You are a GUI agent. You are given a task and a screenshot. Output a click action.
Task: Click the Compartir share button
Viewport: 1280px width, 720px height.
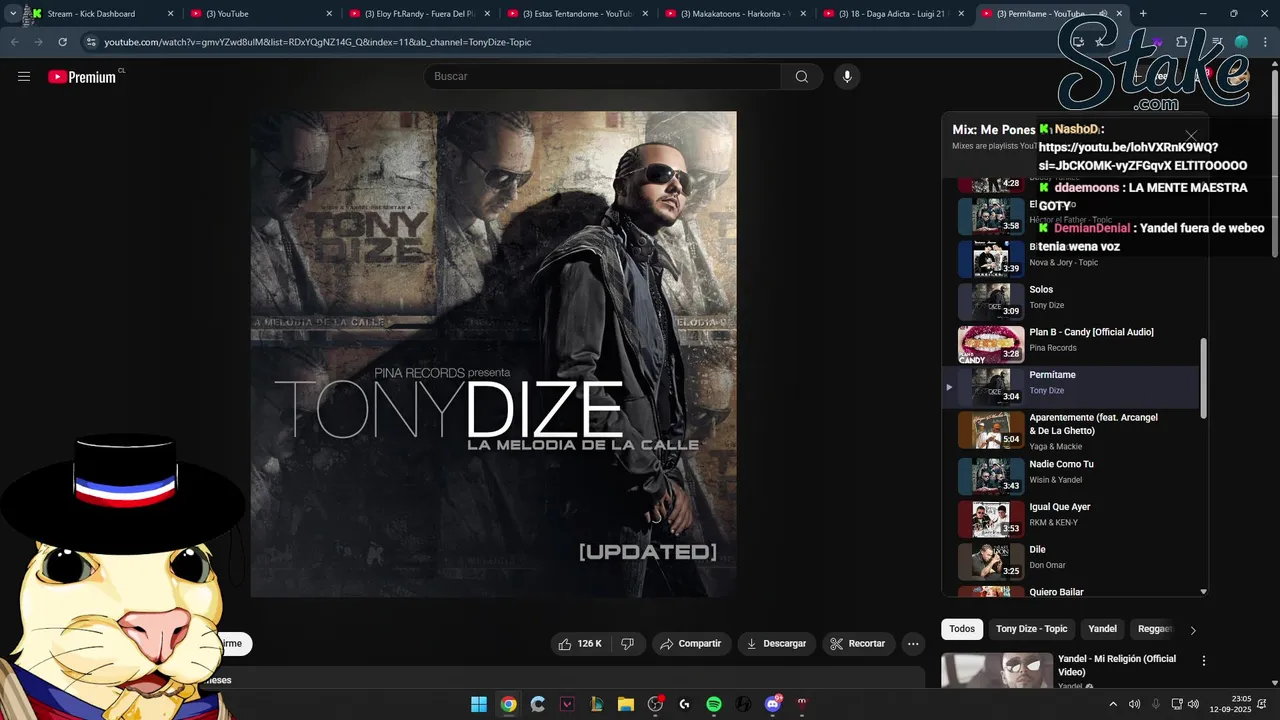(692, 644)
